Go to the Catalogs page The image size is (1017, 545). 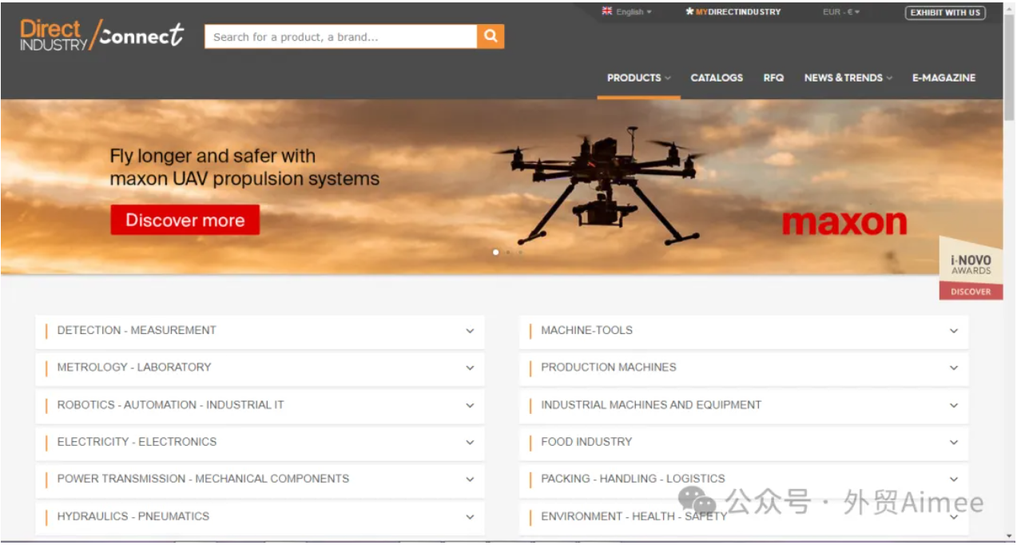tap(716, 78)
